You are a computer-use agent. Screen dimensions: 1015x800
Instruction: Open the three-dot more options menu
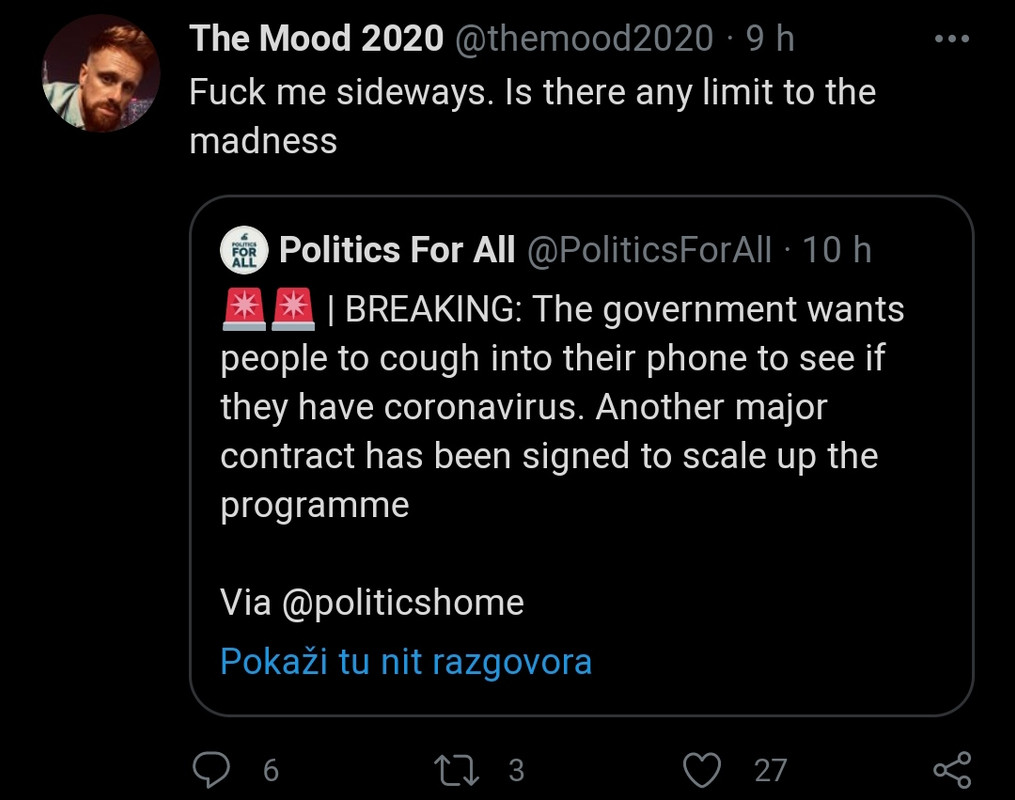point(952,39)
